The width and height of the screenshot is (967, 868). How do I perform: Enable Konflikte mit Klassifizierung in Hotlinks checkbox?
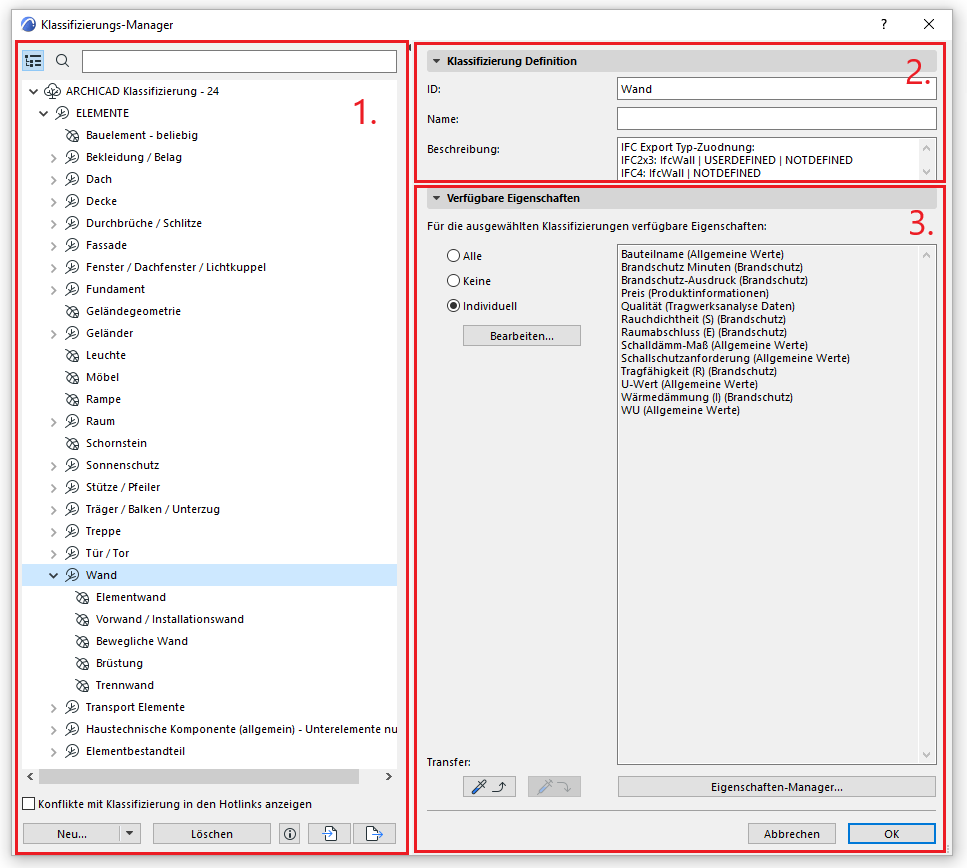[x=29, y=804]
